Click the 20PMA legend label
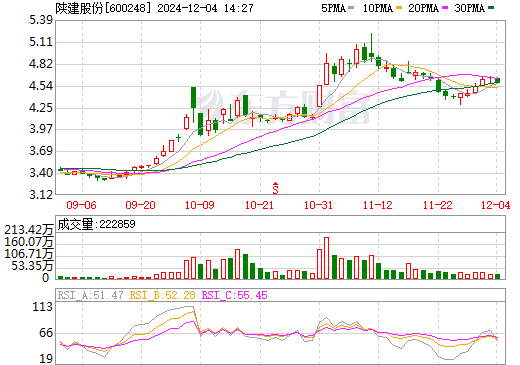 point(424,8)
